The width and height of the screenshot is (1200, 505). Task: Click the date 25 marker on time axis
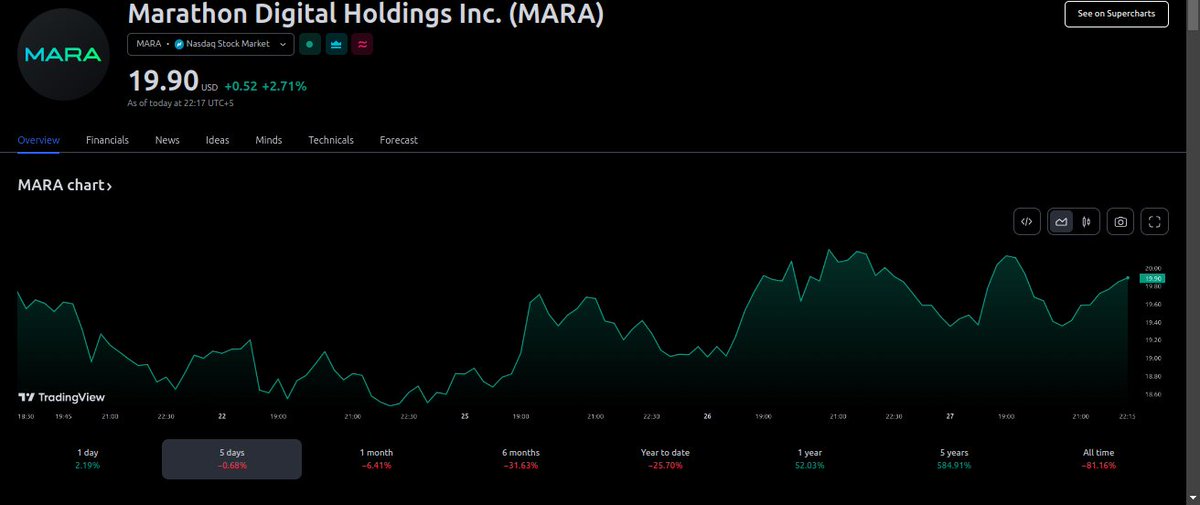click(465, 416)
